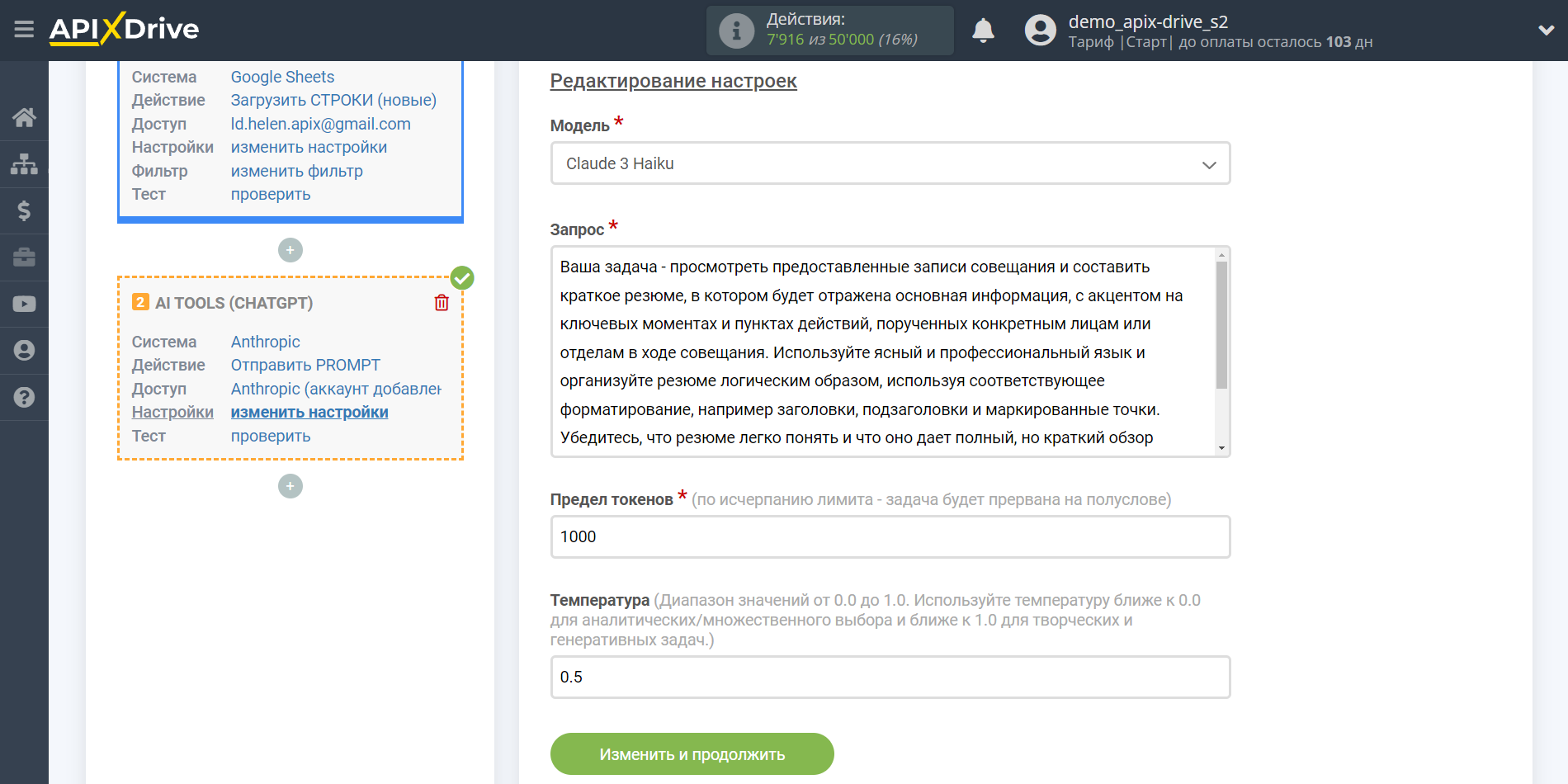The height and width of the screenshot is (784, 1568).
Task: Open the connections sitemap icon
Action: pos(24,164)
